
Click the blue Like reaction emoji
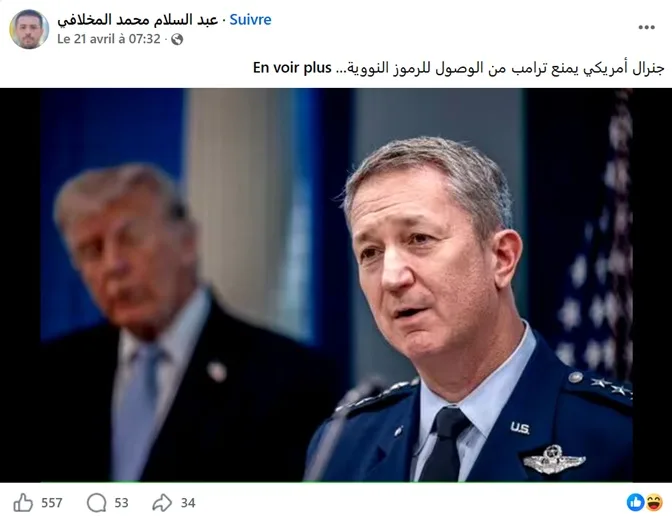(x=636, y=502)
